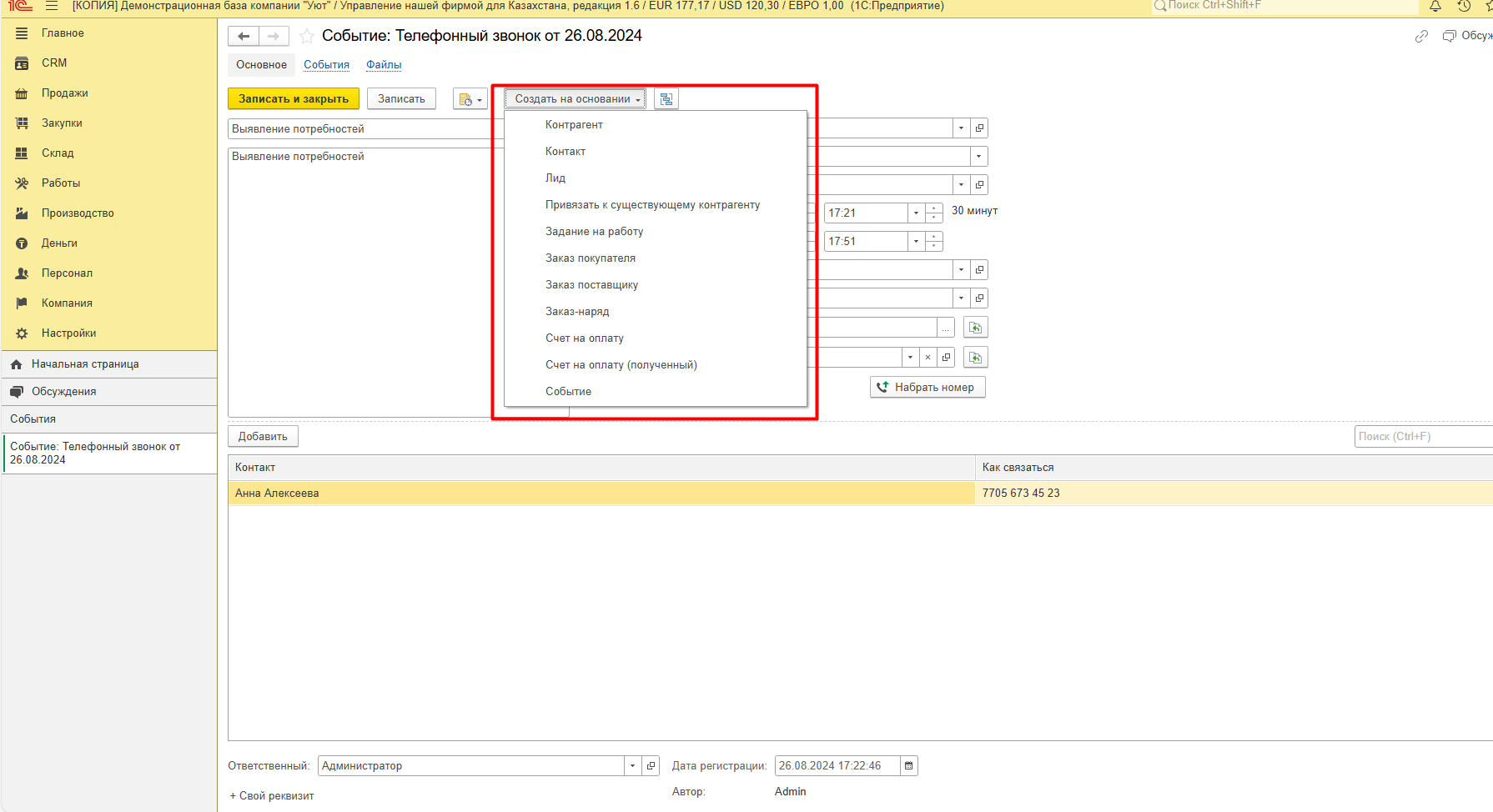This screenshot has height=812, width=1493.
Task: Expand the 17:21 start time dropdown
Action: 916,213
